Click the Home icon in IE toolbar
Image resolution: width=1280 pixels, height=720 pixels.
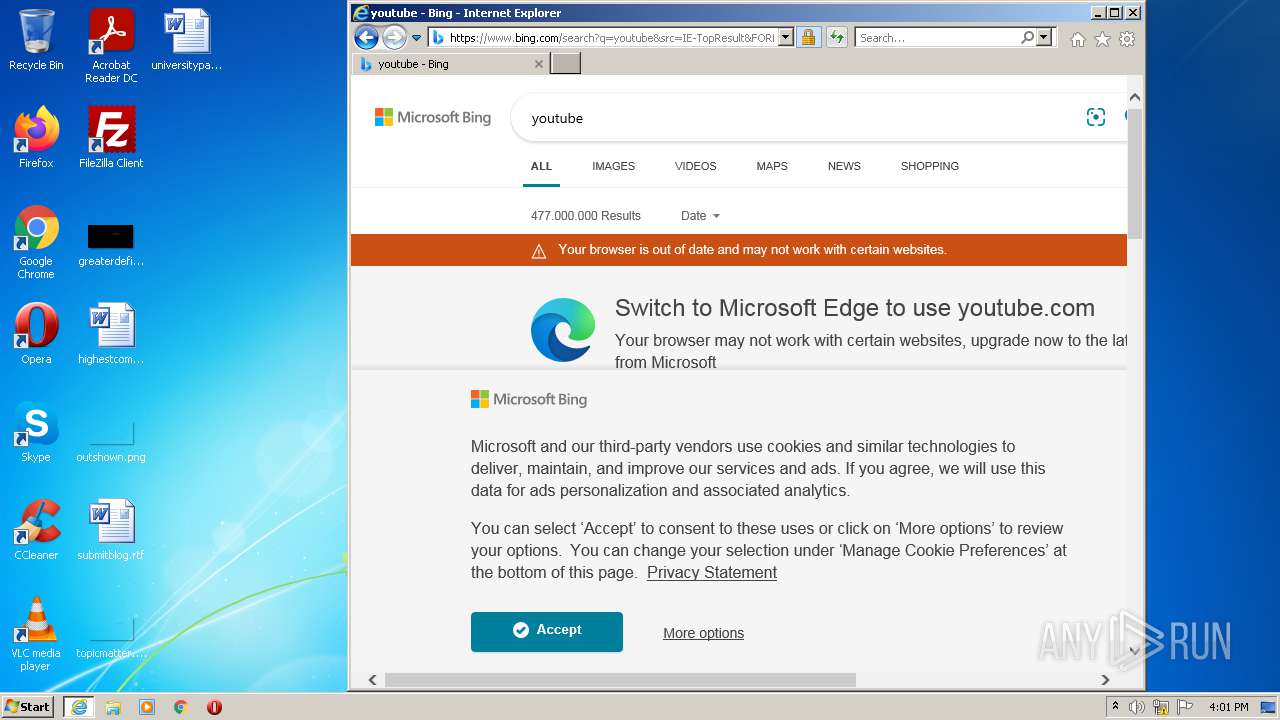point(1077,39)
